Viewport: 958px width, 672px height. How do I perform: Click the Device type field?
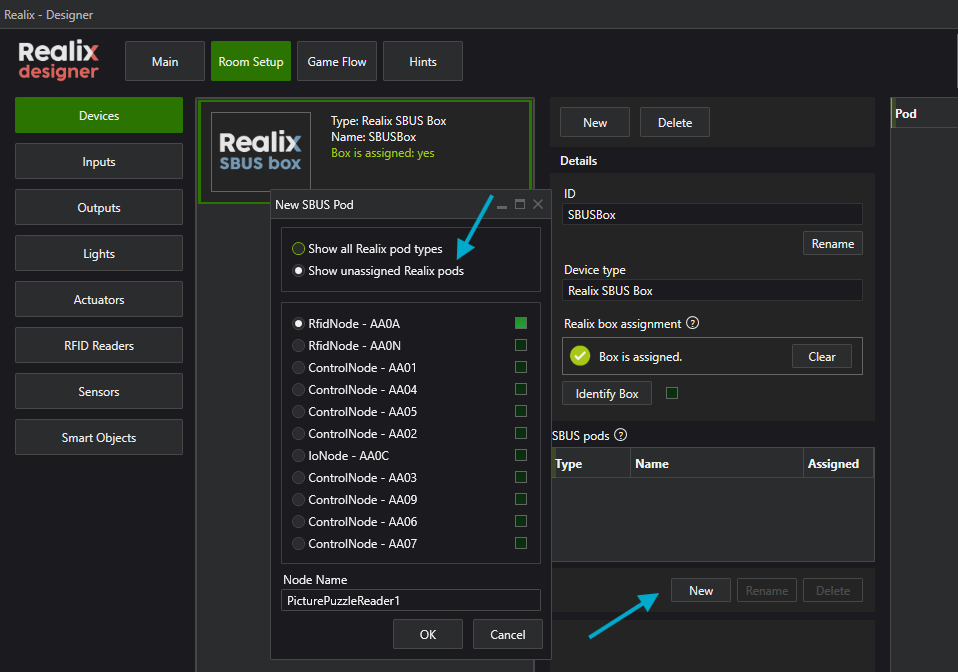712,290
